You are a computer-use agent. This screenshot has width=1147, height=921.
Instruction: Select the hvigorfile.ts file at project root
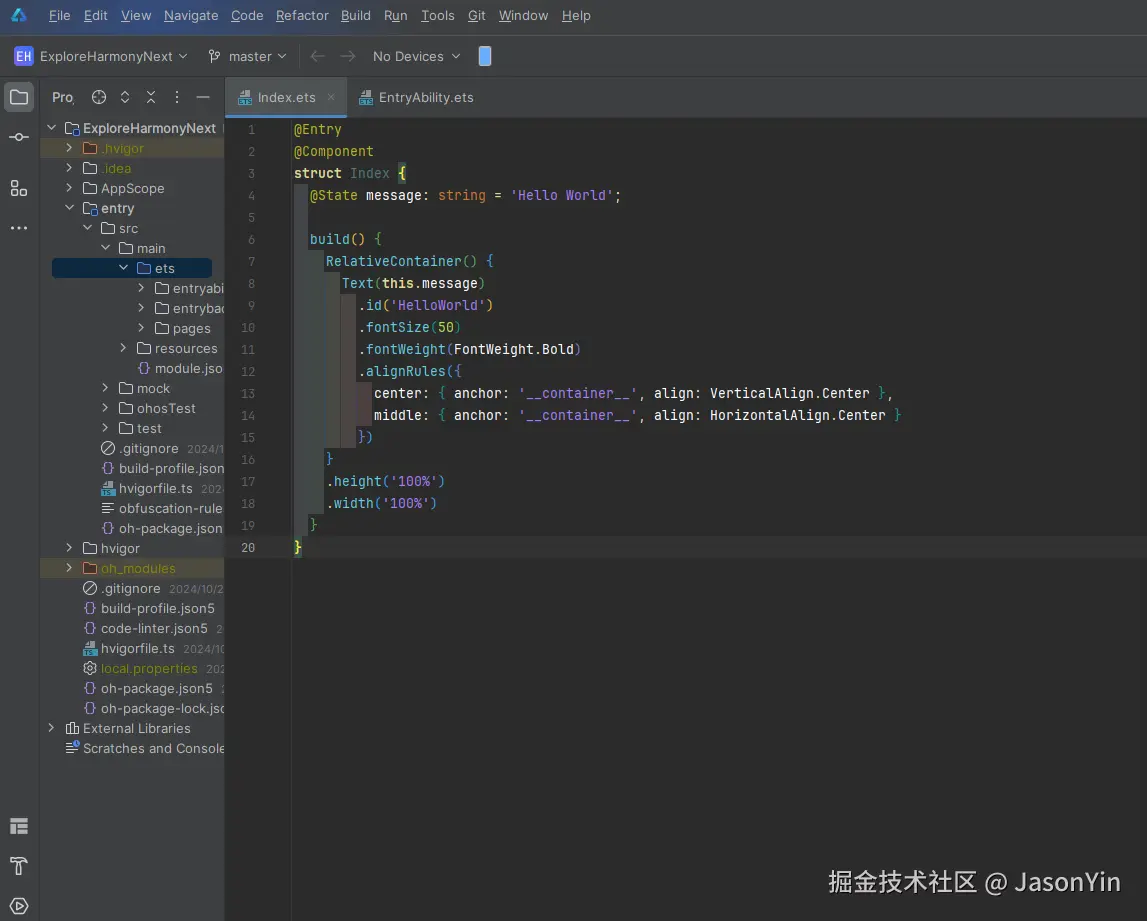(x=137, y=648)
